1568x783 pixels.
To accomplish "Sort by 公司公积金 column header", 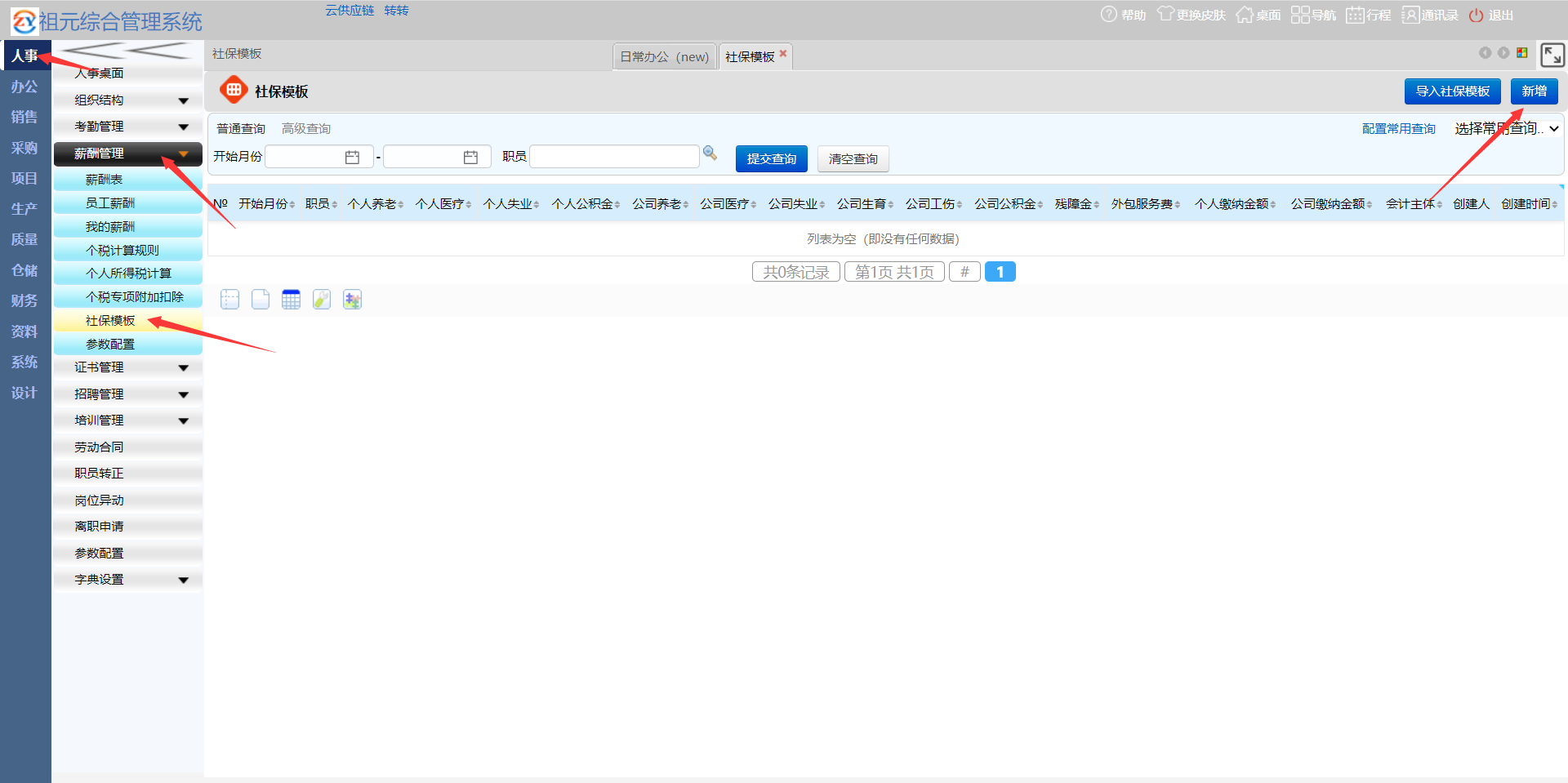I will coord(1009,204).
